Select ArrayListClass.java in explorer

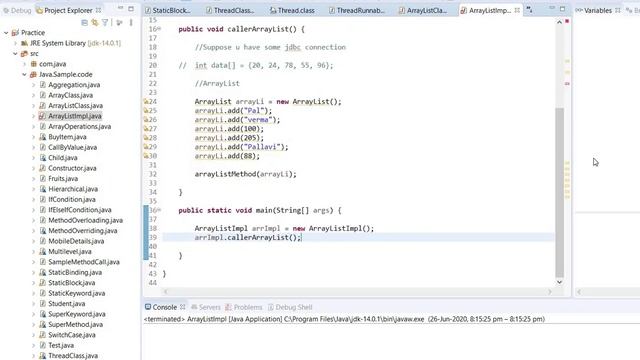click(76, 106)
